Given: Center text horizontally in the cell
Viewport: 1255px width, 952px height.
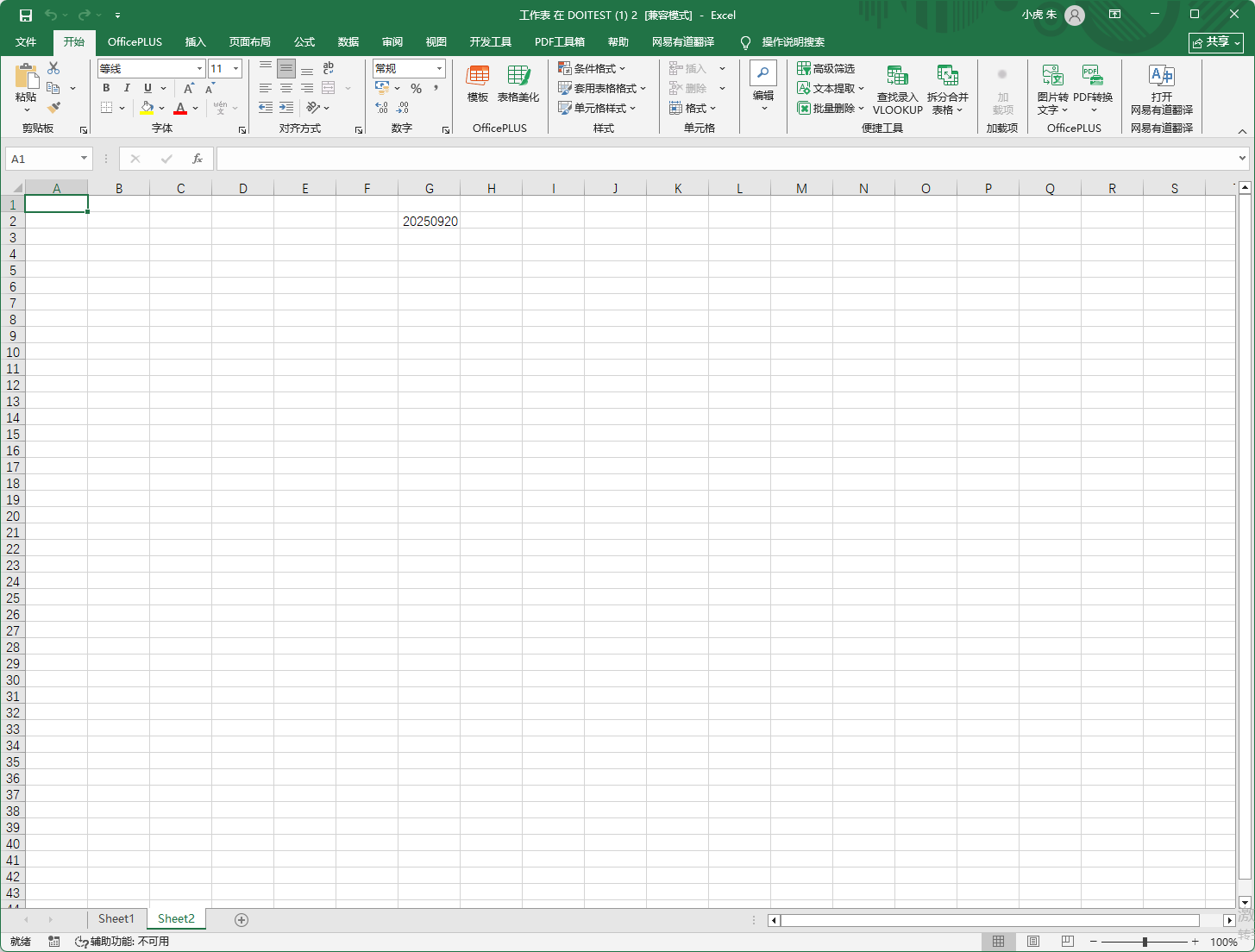Looking at the screenshot, I should pyautogui.click(x=286, y=88).
